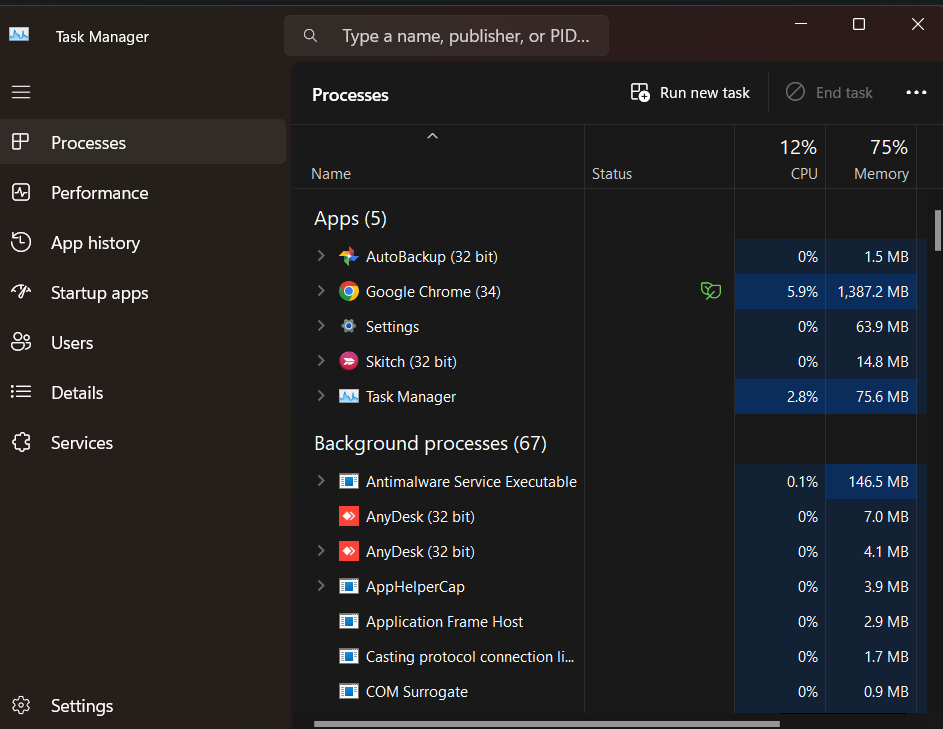943x729 pixels.
Task: Click the Performance graph icon
Action: click(21, 192)
